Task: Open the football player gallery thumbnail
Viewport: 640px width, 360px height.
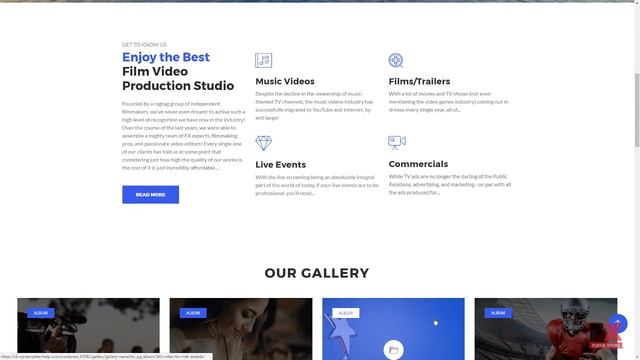Action: (546, 329)
